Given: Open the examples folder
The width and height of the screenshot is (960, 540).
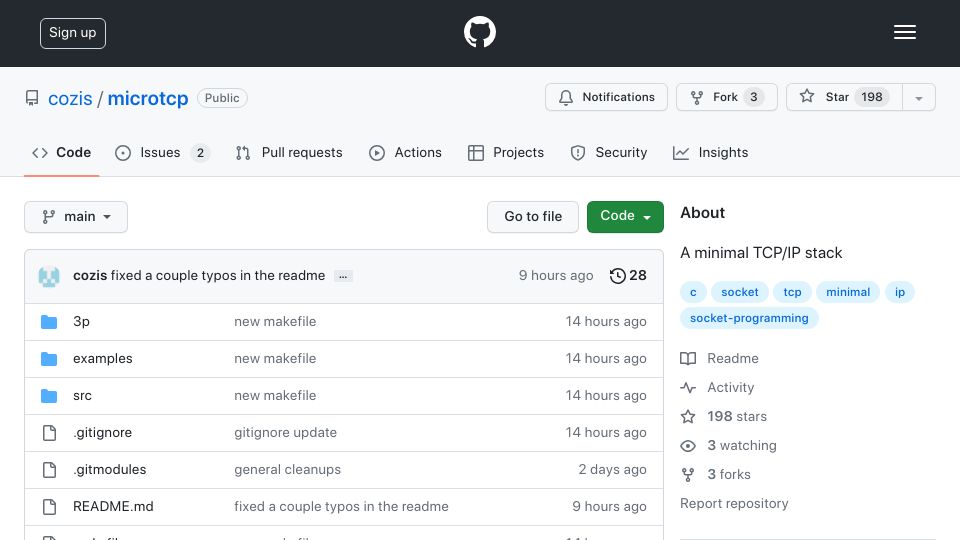Looking at the screenshot, I should click(103, 359).
